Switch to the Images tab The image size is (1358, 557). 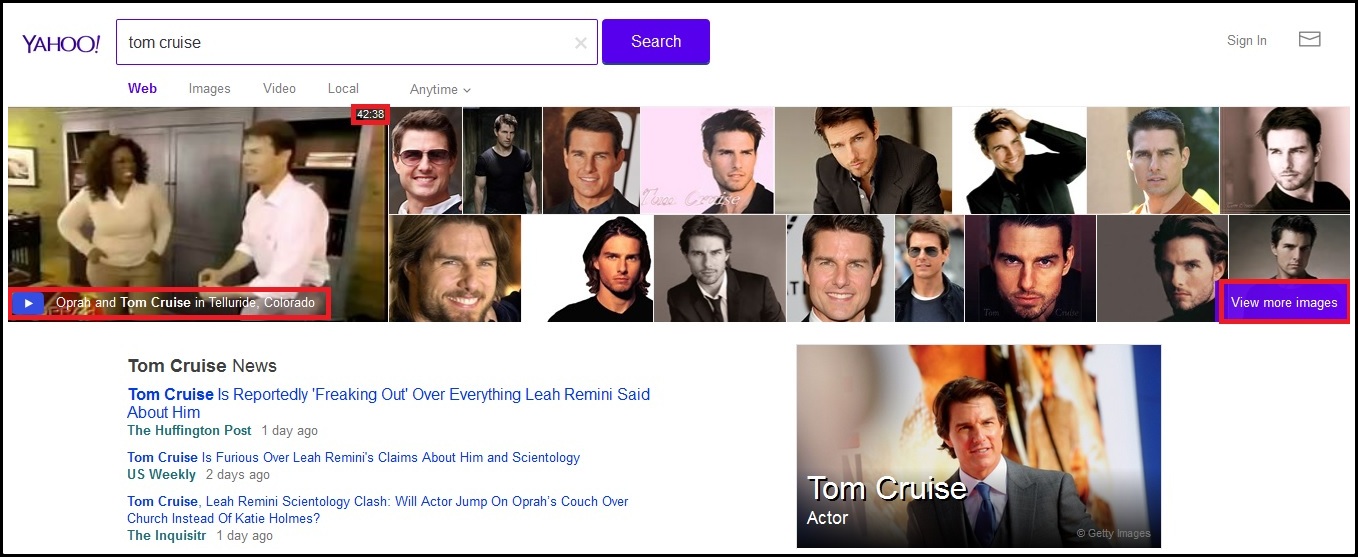pos(209,88)
